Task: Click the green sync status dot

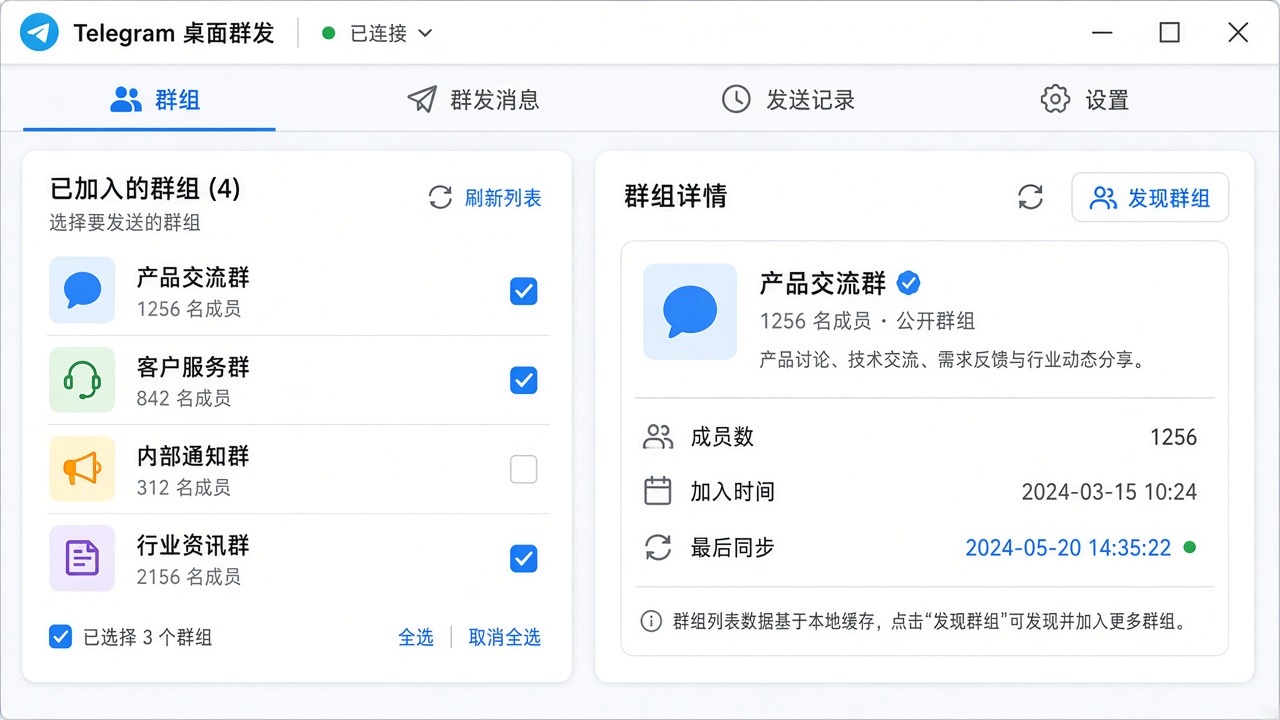Action: [x=1189, y=547]
